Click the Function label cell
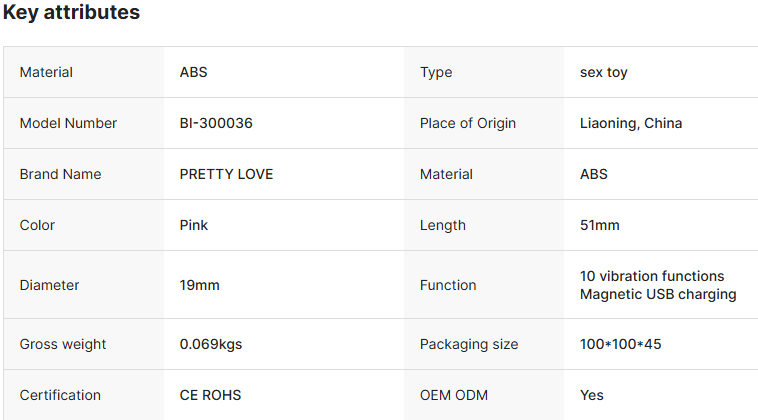Screen dimensions: 758x420 448,285
